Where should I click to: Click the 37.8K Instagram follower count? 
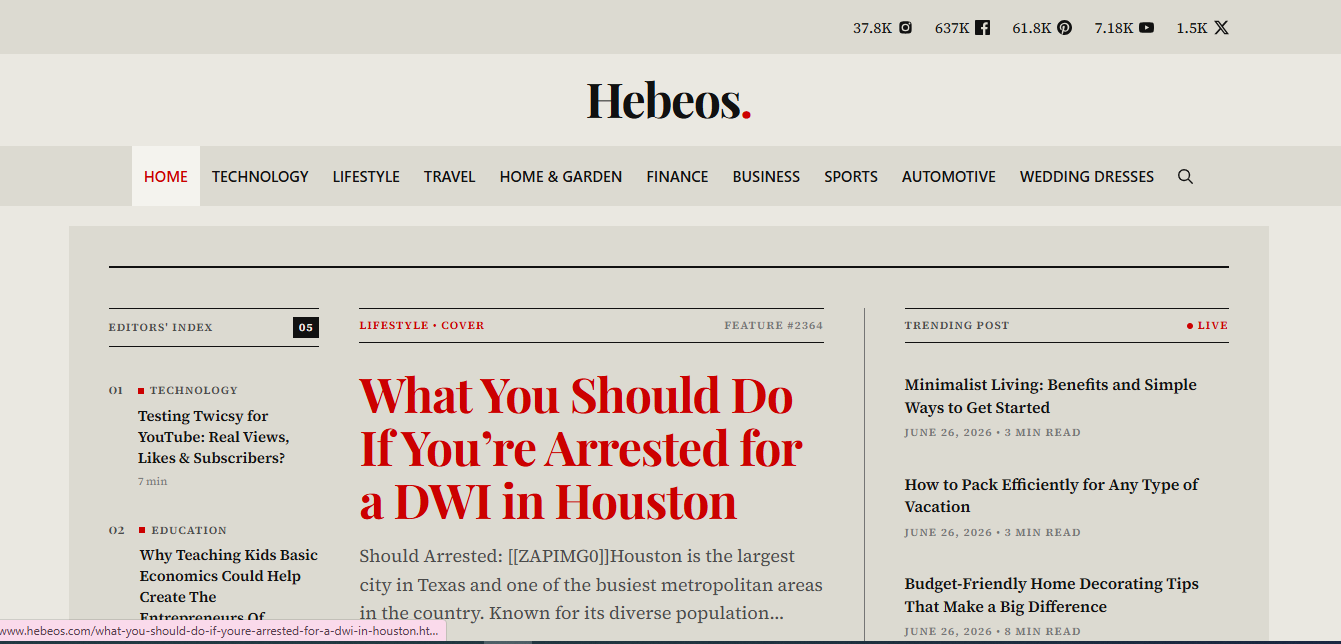click(x=872, y=28)
